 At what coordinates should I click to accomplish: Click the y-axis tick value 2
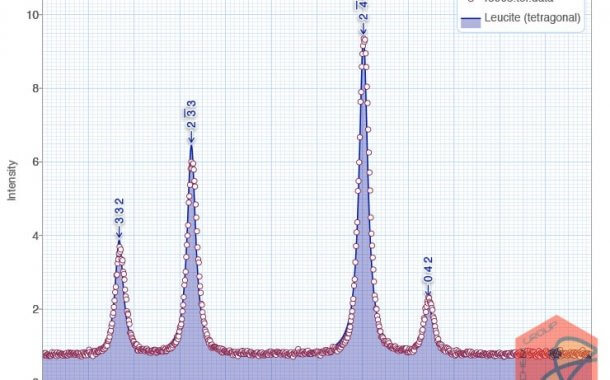[35, 309]
